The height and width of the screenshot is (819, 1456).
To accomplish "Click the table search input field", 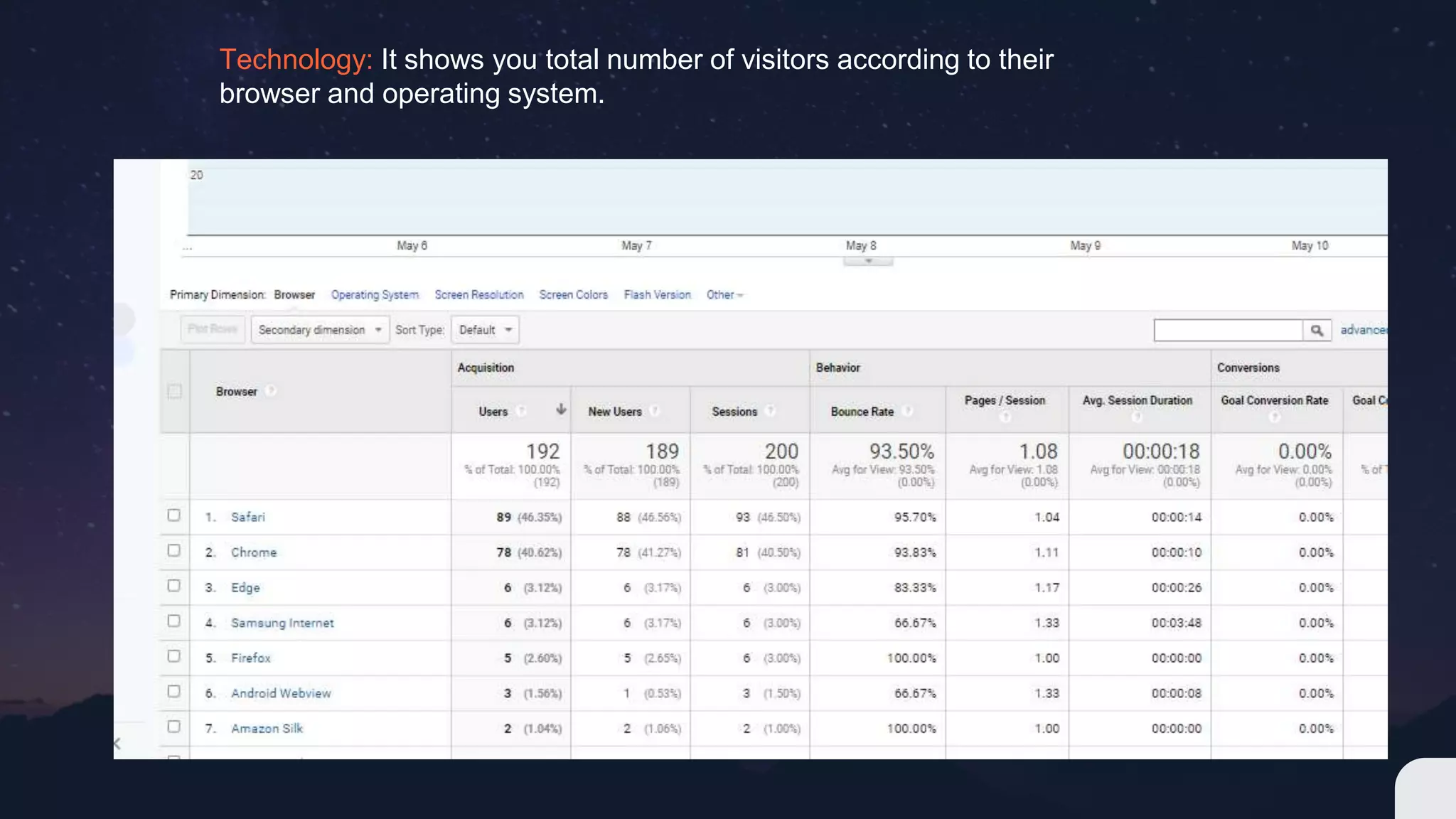I will pos(1228,331).
